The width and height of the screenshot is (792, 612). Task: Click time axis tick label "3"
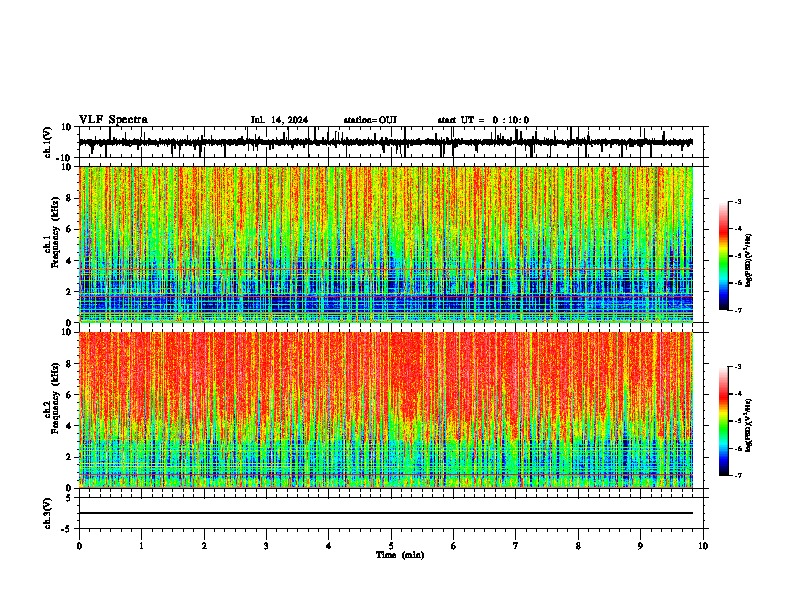266,546
